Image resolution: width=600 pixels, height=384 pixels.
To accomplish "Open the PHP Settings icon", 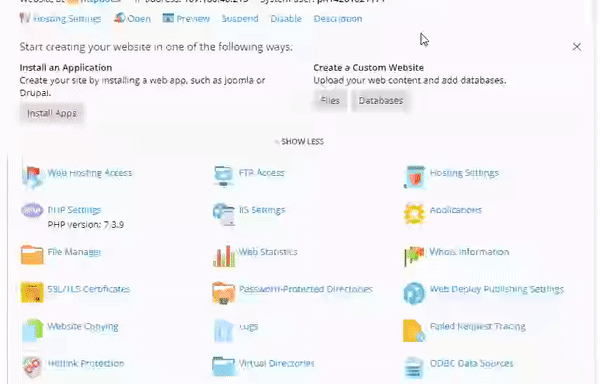I will click(32, 210).
